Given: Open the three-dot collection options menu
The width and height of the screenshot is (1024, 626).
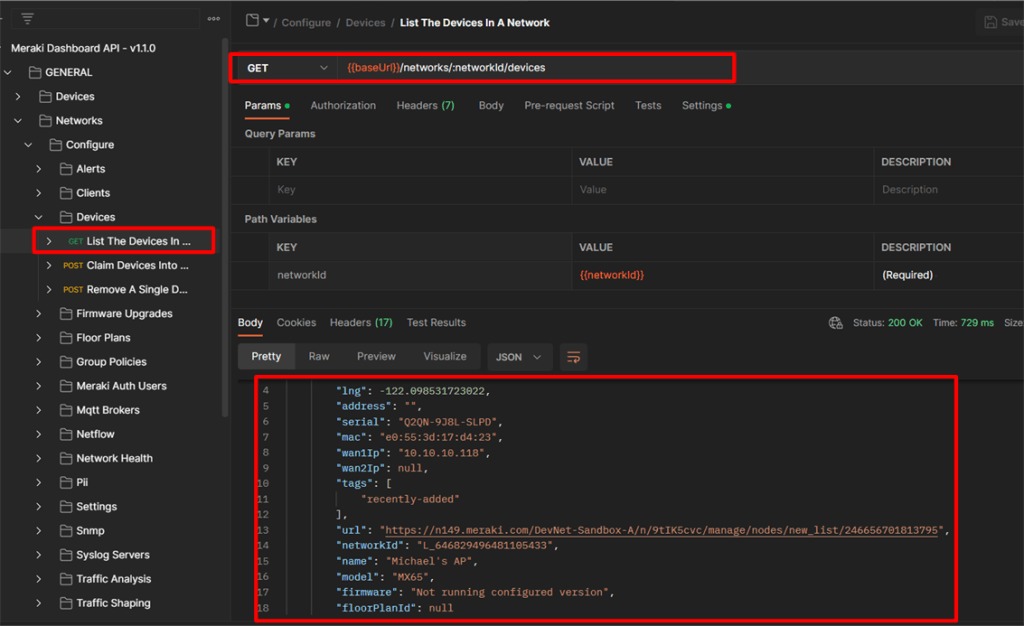Looking at the screenshot, I should [213, 18].
